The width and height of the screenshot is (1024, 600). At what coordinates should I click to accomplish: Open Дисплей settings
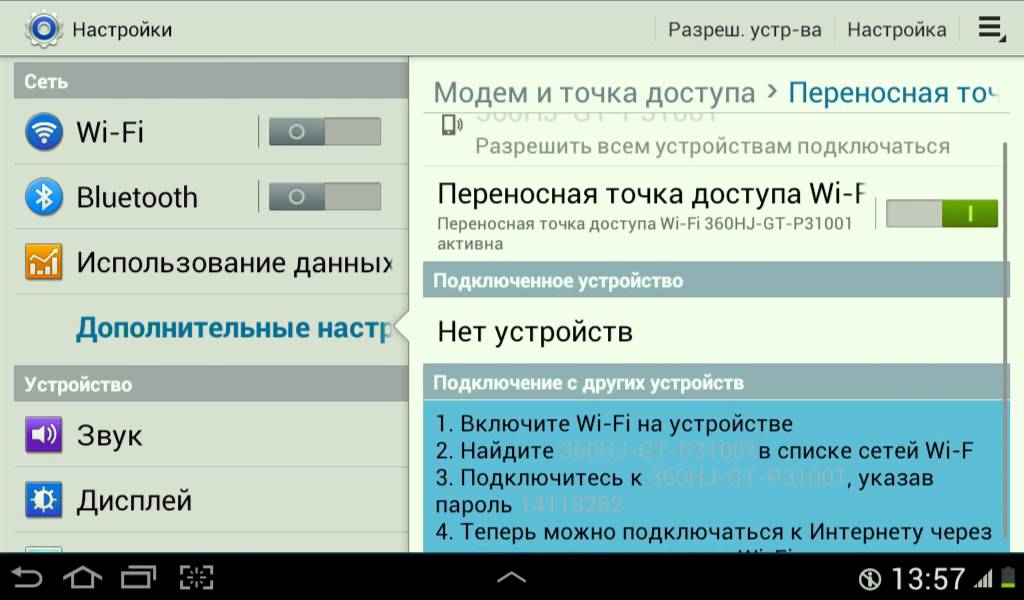[211, 500]
